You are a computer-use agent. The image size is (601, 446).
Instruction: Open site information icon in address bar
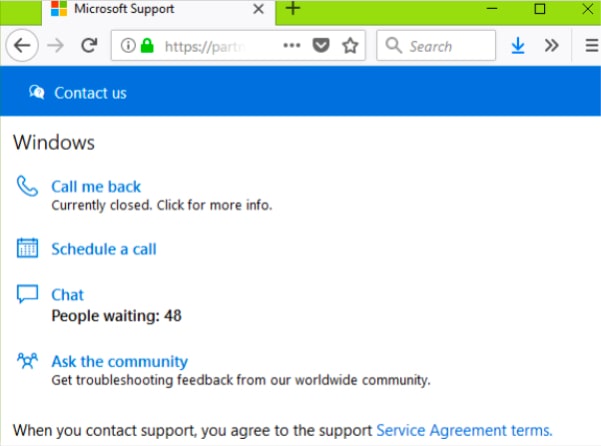(x=128, y=46)
